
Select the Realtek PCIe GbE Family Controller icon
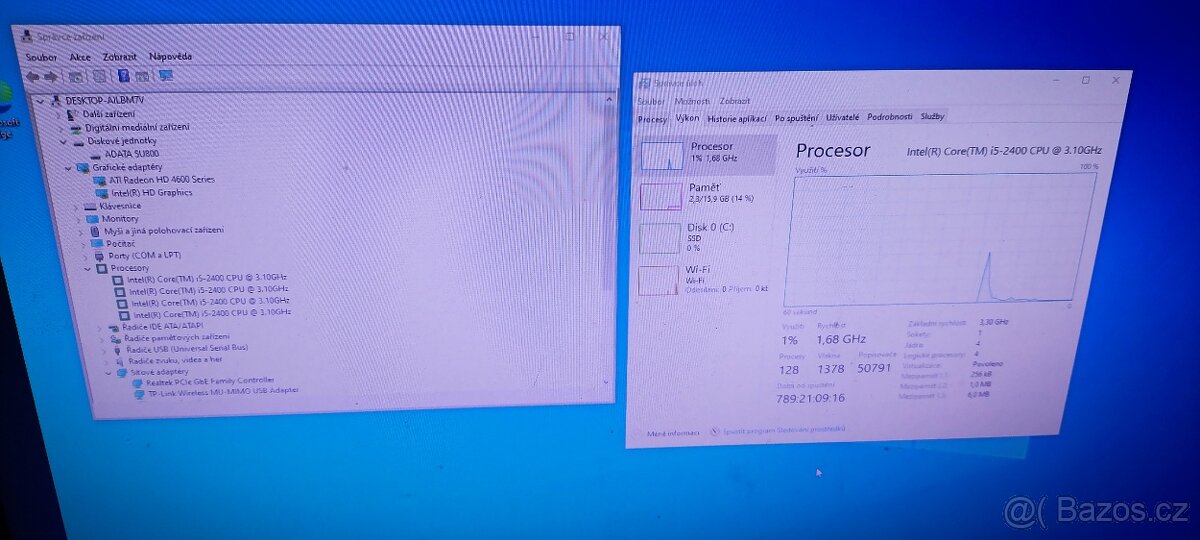pos(137,382)
